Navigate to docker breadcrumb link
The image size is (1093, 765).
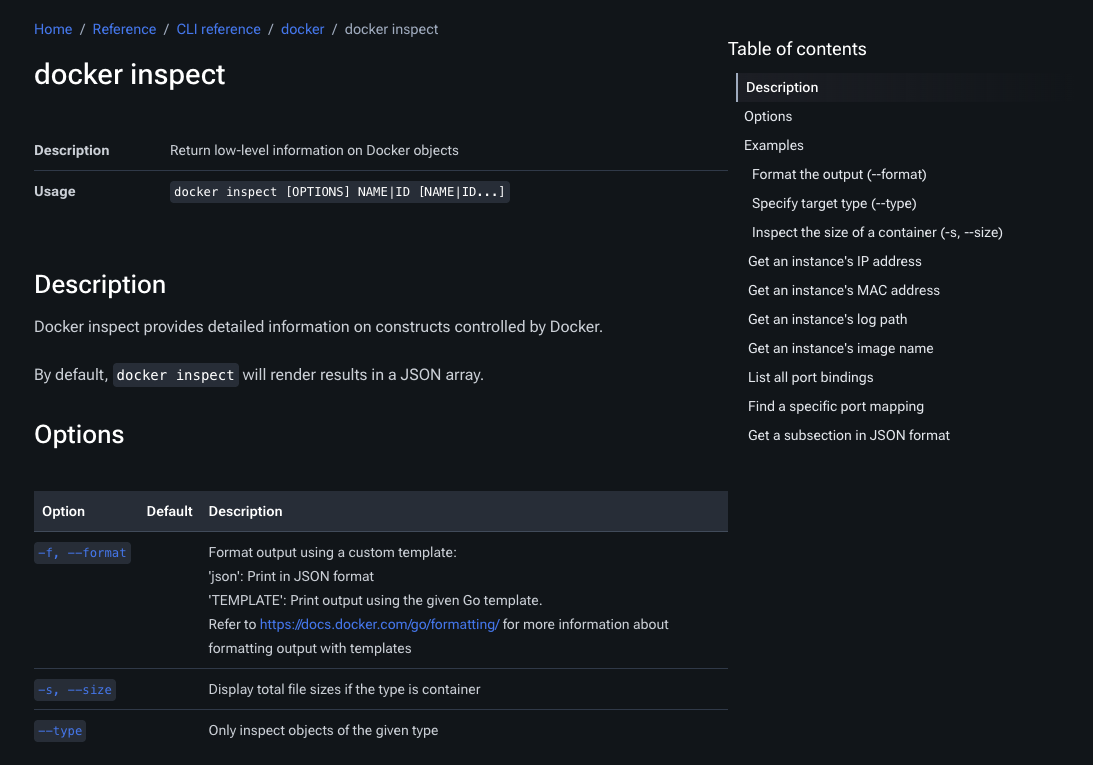[x=302, y=29]
